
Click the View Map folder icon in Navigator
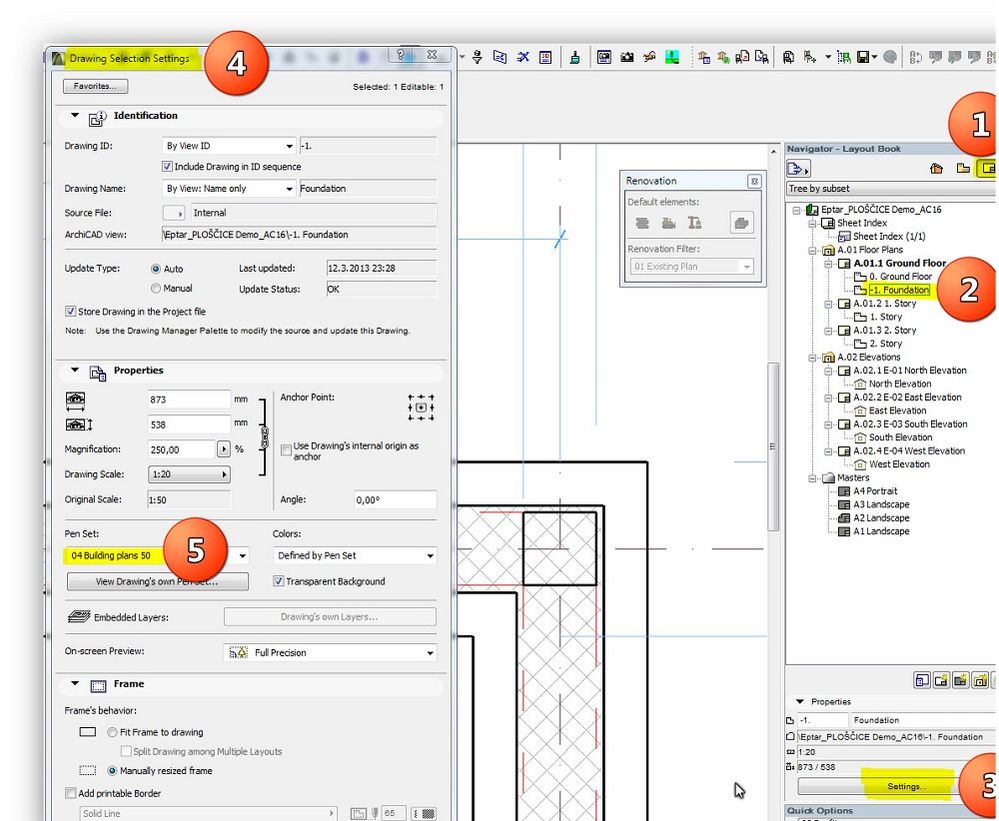pos(962,169)
